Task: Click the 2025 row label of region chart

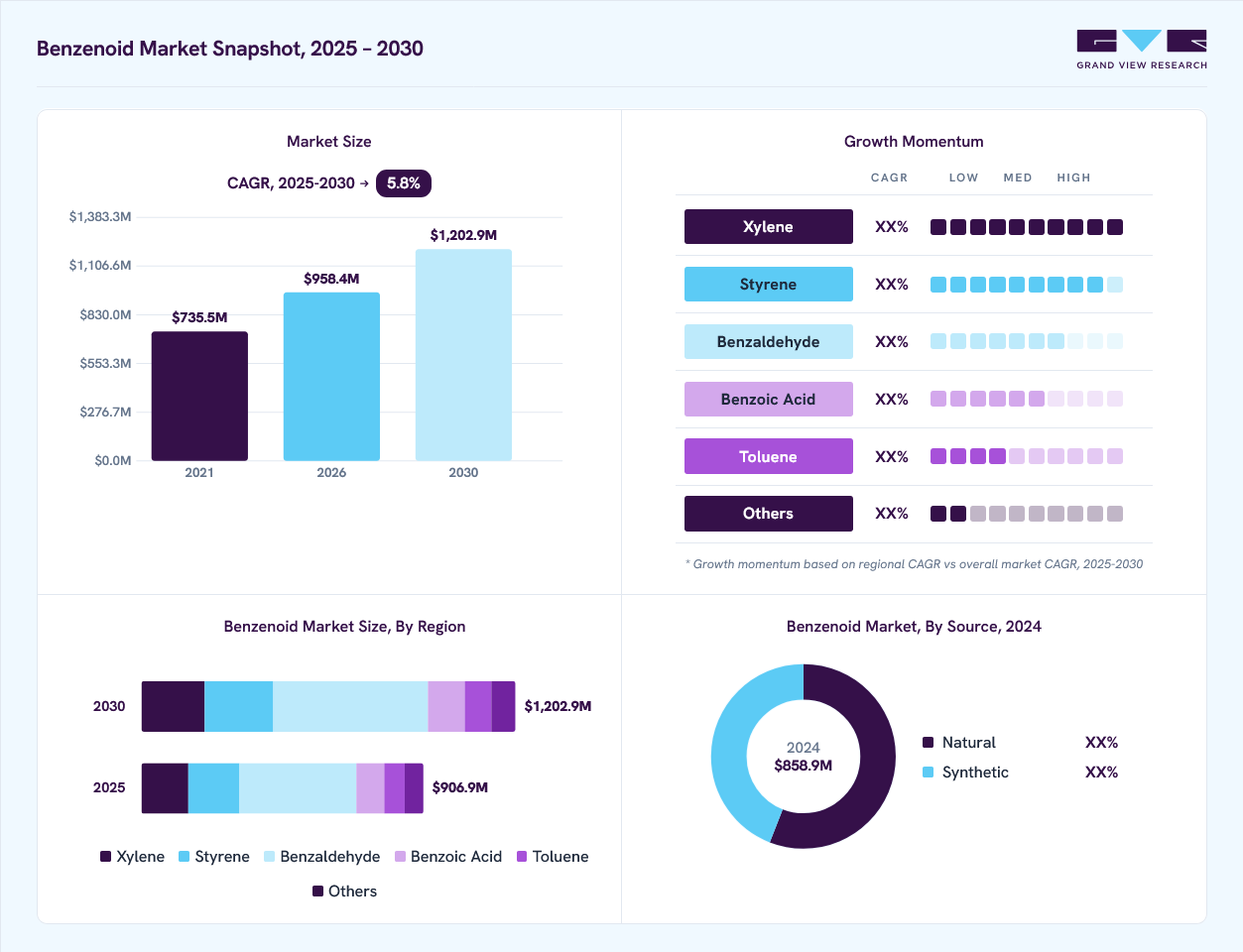Action: tap(109, 788)
